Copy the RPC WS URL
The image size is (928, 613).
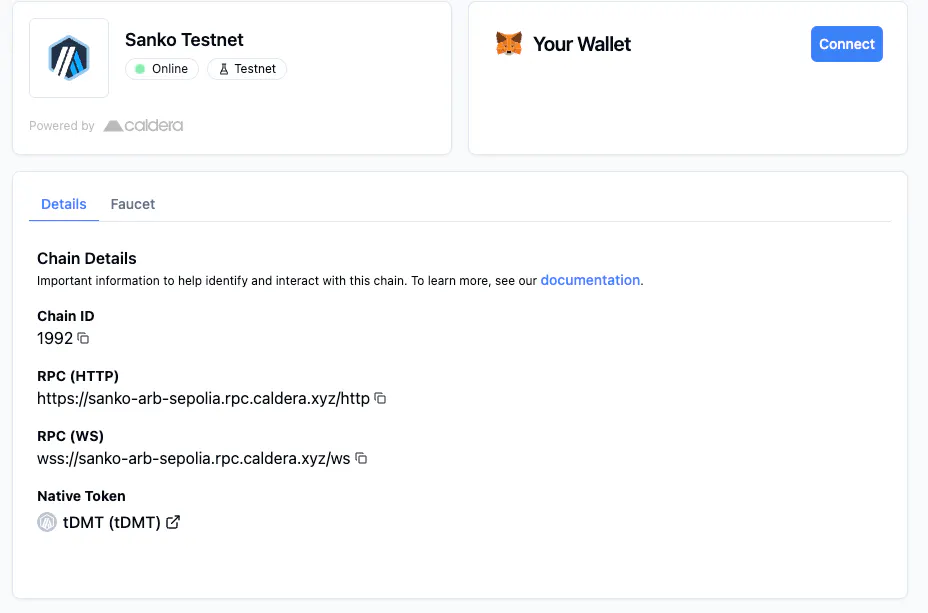pyautogui.click(x=361, y=459)
